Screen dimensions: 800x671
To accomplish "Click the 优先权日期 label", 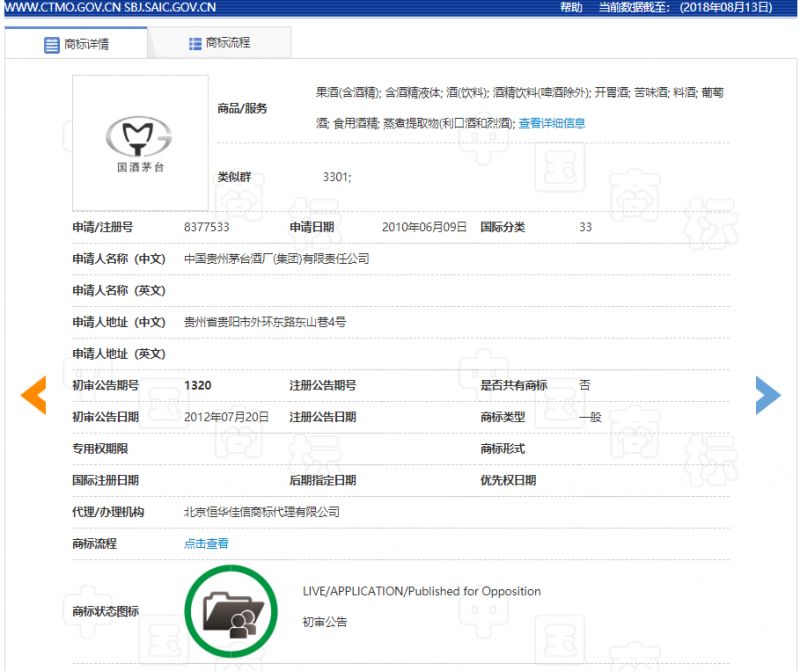I will pos(508,480).
